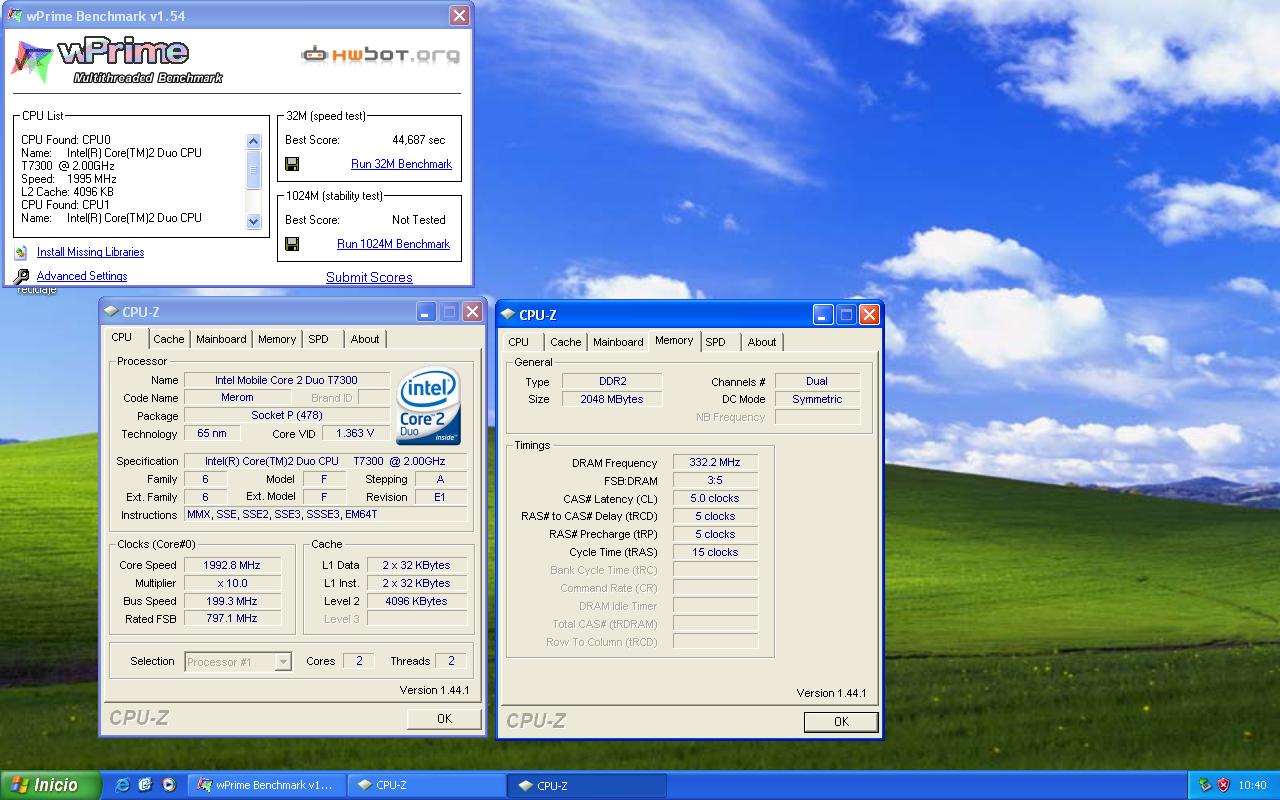Click the save icon beside Run 32M Benchmark
Viewport: 1280px width, 800px height.
292,164
